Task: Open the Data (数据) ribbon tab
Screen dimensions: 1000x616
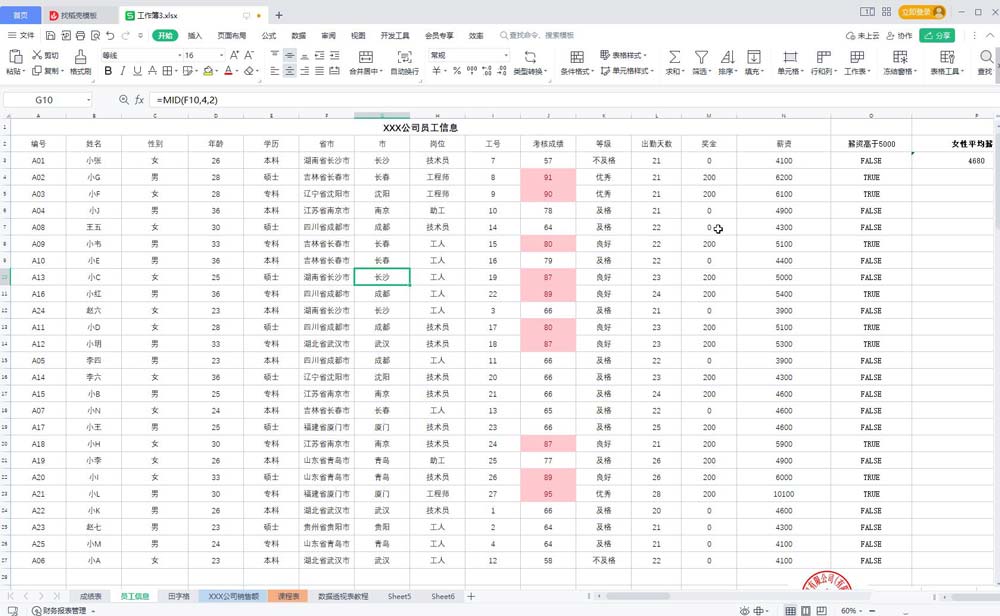Action: (298, 35)
